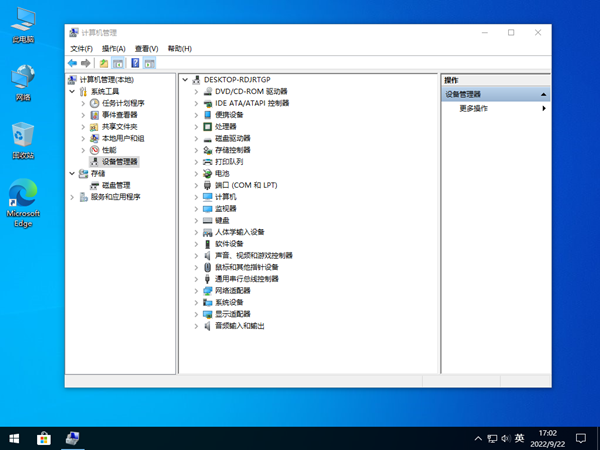Collapse the 系统工具 tree node
This screenshot has width=600, height=450.
click(x=72, y=91)
